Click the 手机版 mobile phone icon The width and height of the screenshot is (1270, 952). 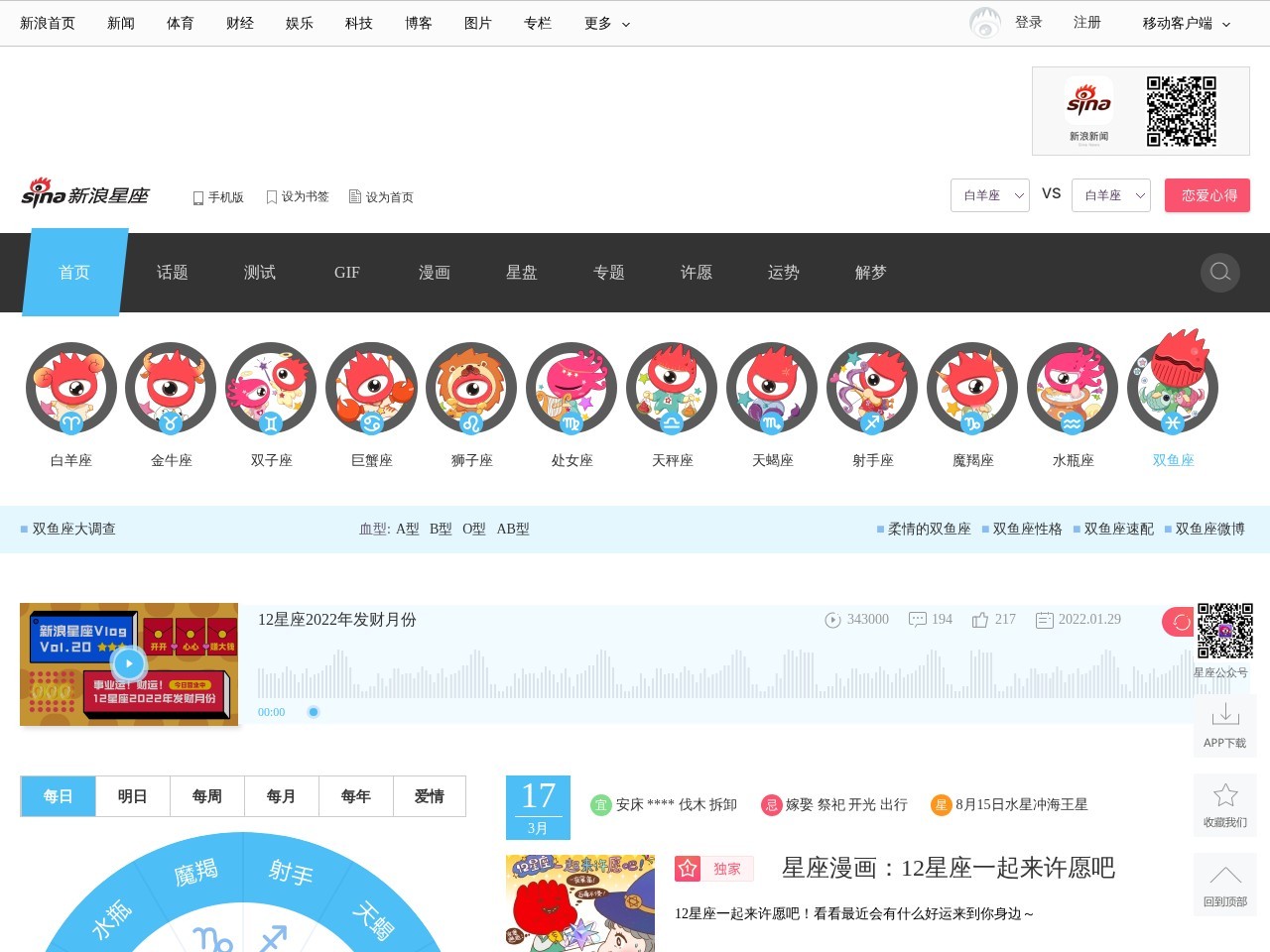pos(197,196)
